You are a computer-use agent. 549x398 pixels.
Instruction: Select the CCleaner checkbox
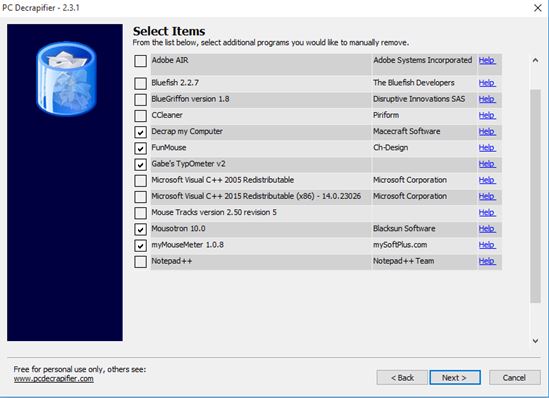click(140, 116)
